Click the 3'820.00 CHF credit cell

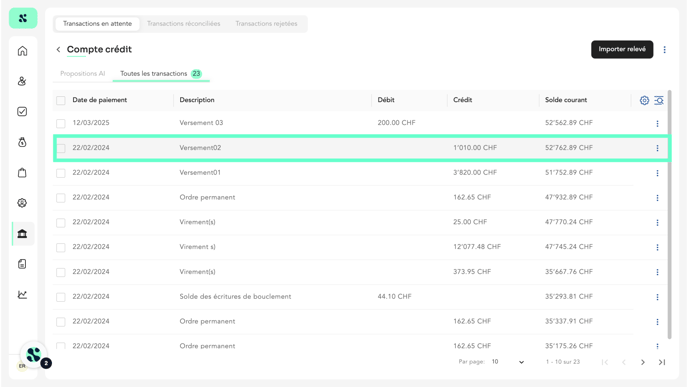(x=475, y=172)
